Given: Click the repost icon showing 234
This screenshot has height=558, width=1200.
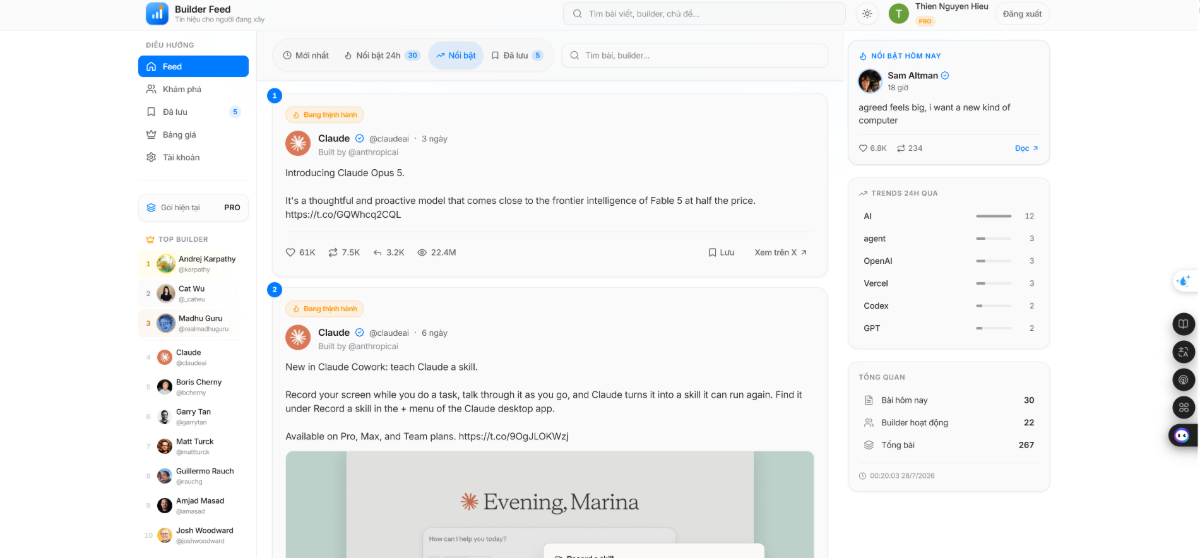Looking at the screenshot, I should point(901,148).
